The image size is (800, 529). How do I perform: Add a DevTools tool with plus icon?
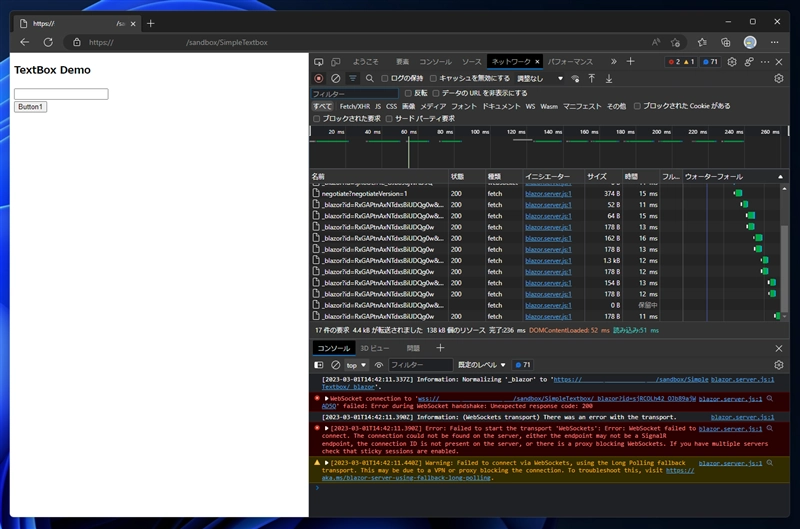pos(631,61)
